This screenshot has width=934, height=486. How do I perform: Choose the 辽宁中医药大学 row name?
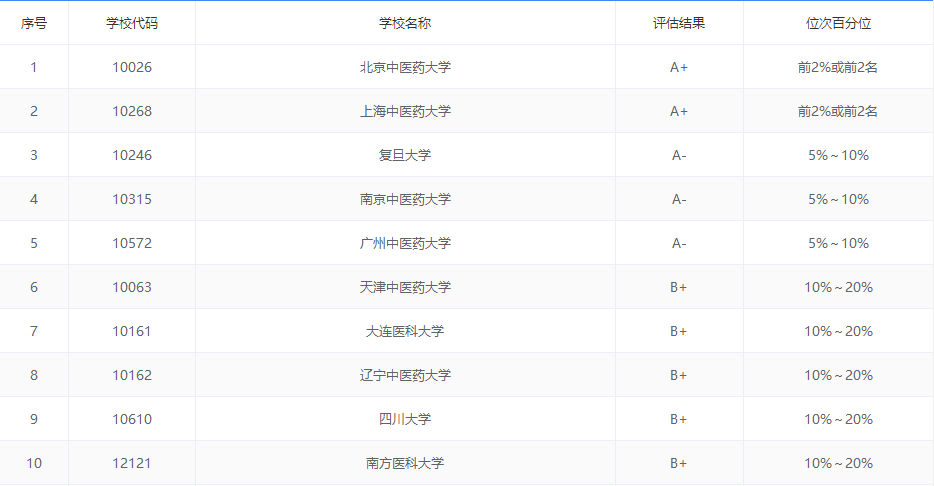(x=405, y=375)
